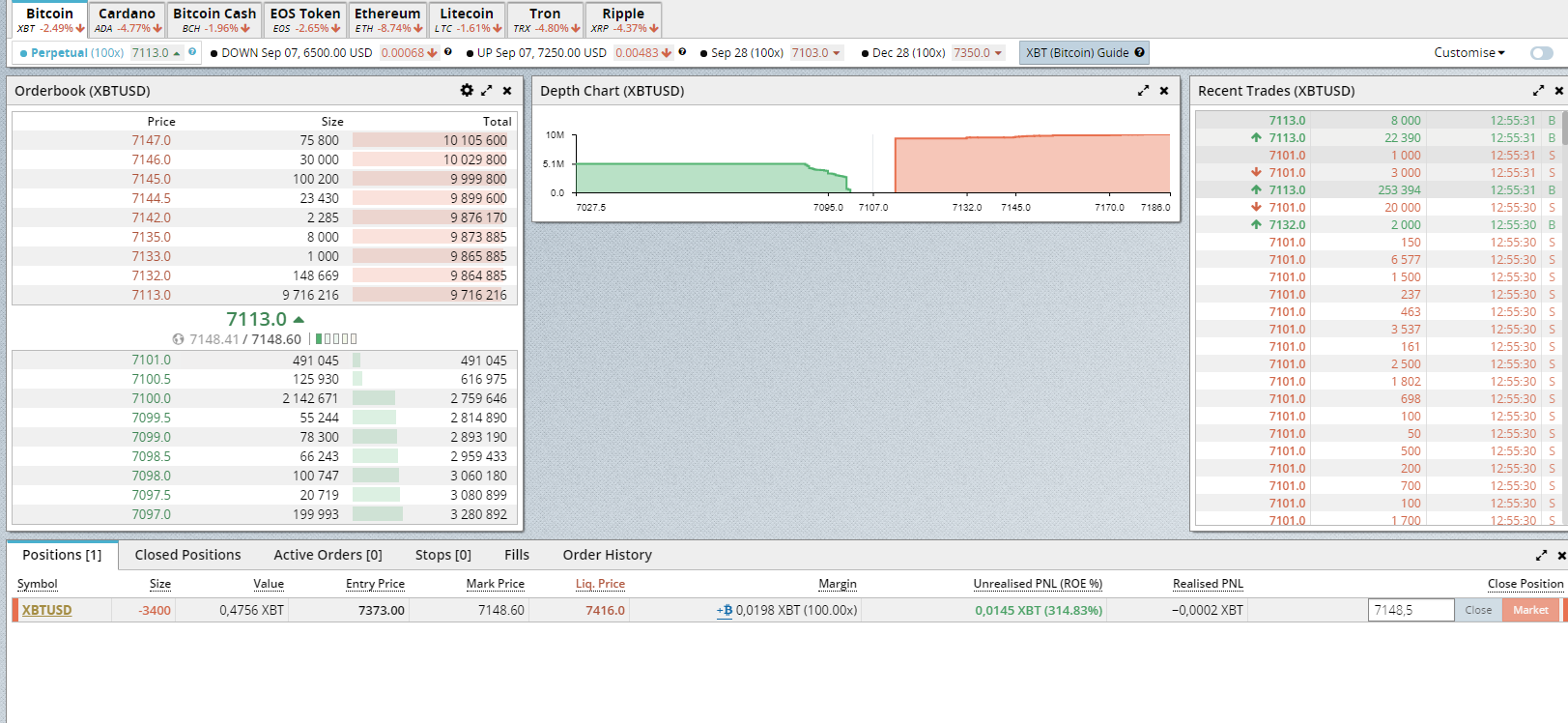Click the 7097.0 bid price row
The image size is (1568, 723).
point(265,514)
